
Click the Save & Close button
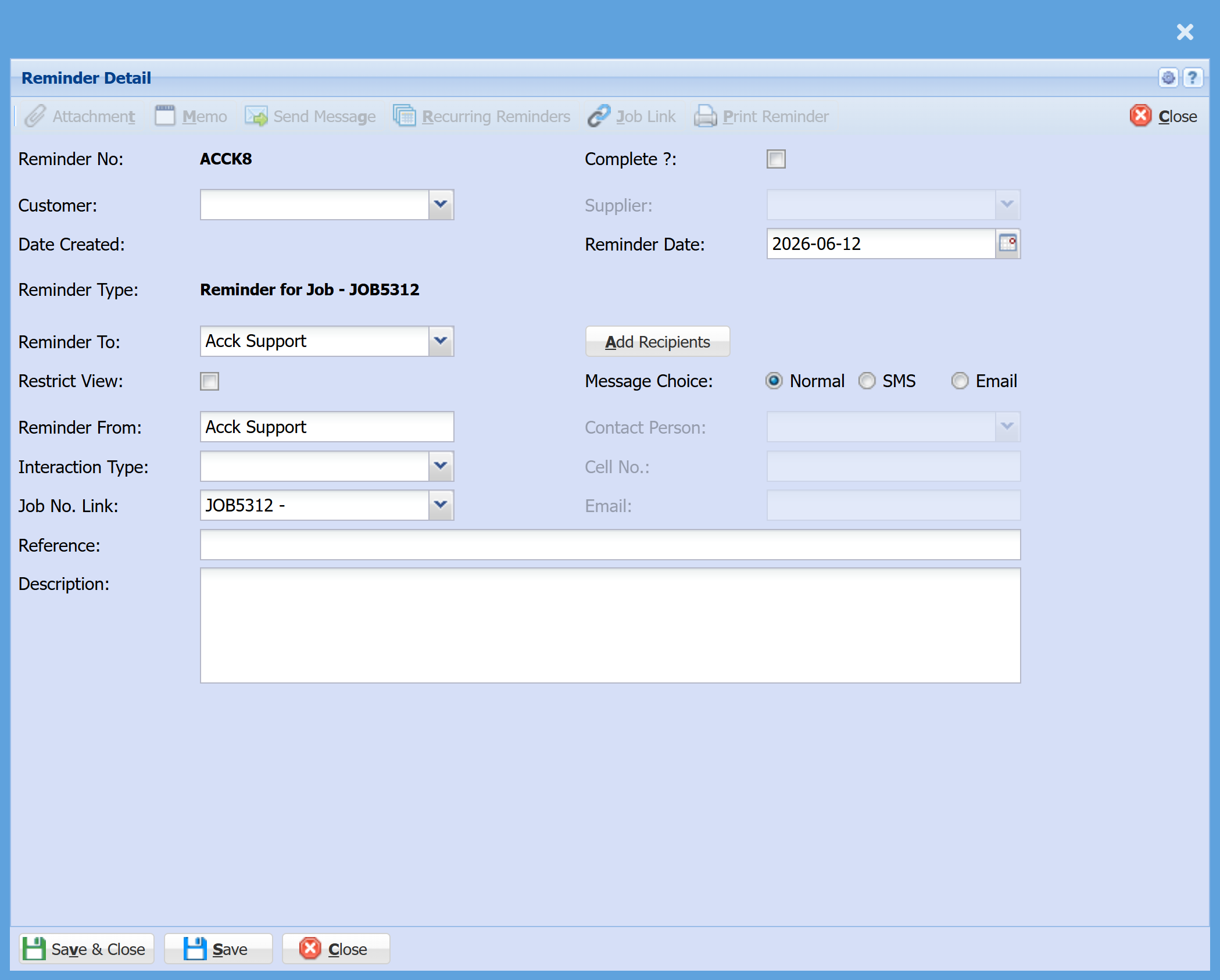tap(87, 949)
